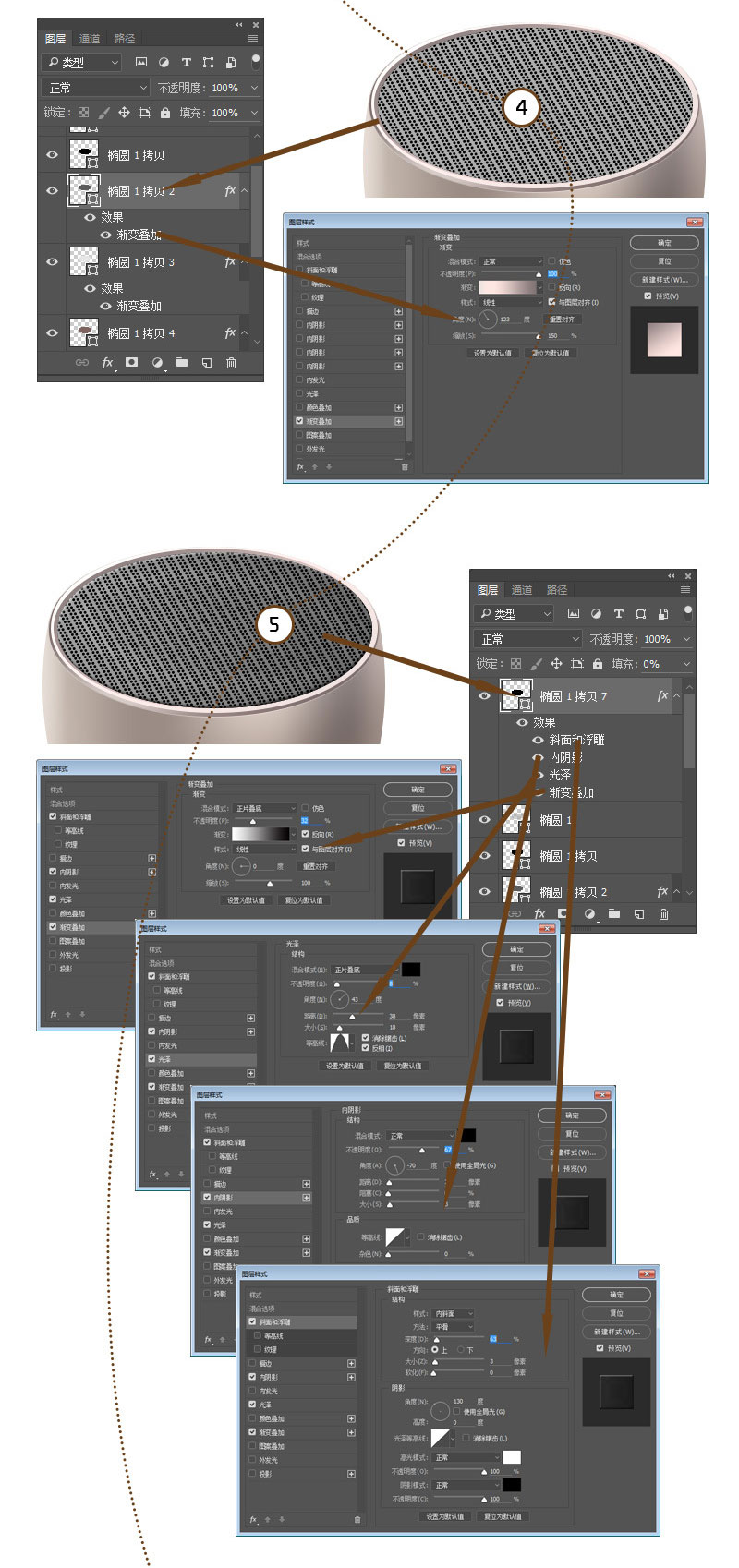Viewport: 739px width, 1568px height.
Task: Open 高光模式 dropdown in Bevel dialog
Action: (x=466, y=1457)
